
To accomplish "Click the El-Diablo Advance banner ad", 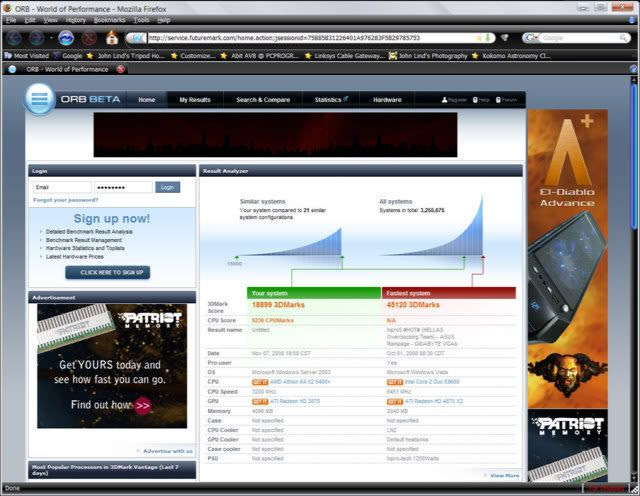I will (x=567, y=258).
